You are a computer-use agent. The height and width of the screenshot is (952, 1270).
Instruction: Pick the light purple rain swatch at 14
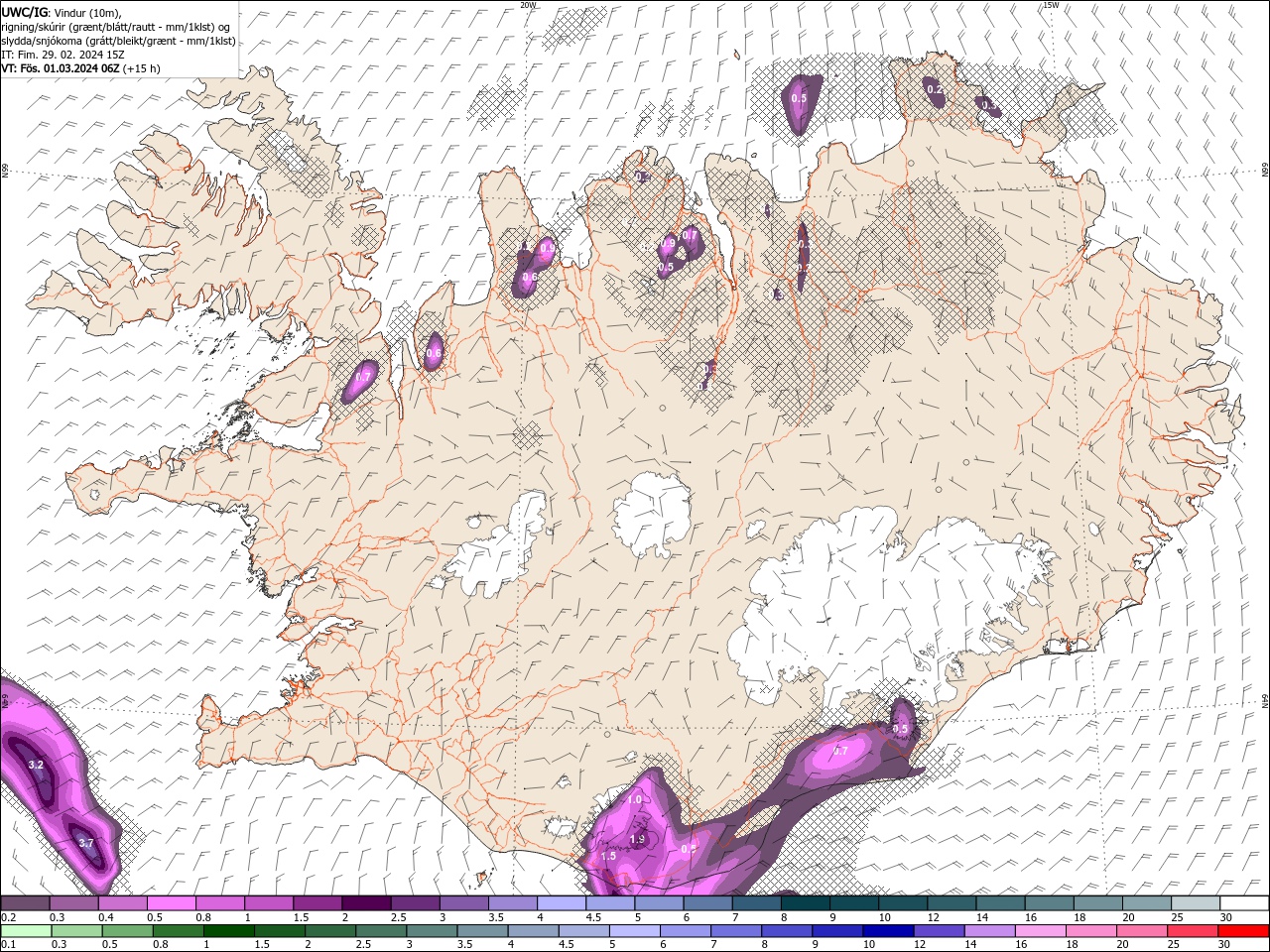[988, 931]
